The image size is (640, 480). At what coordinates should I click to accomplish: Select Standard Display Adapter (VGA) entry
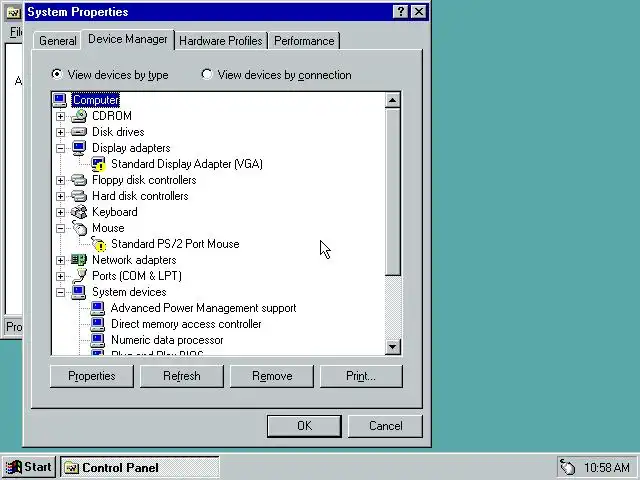pyautogui.click(x=187, y=164)
